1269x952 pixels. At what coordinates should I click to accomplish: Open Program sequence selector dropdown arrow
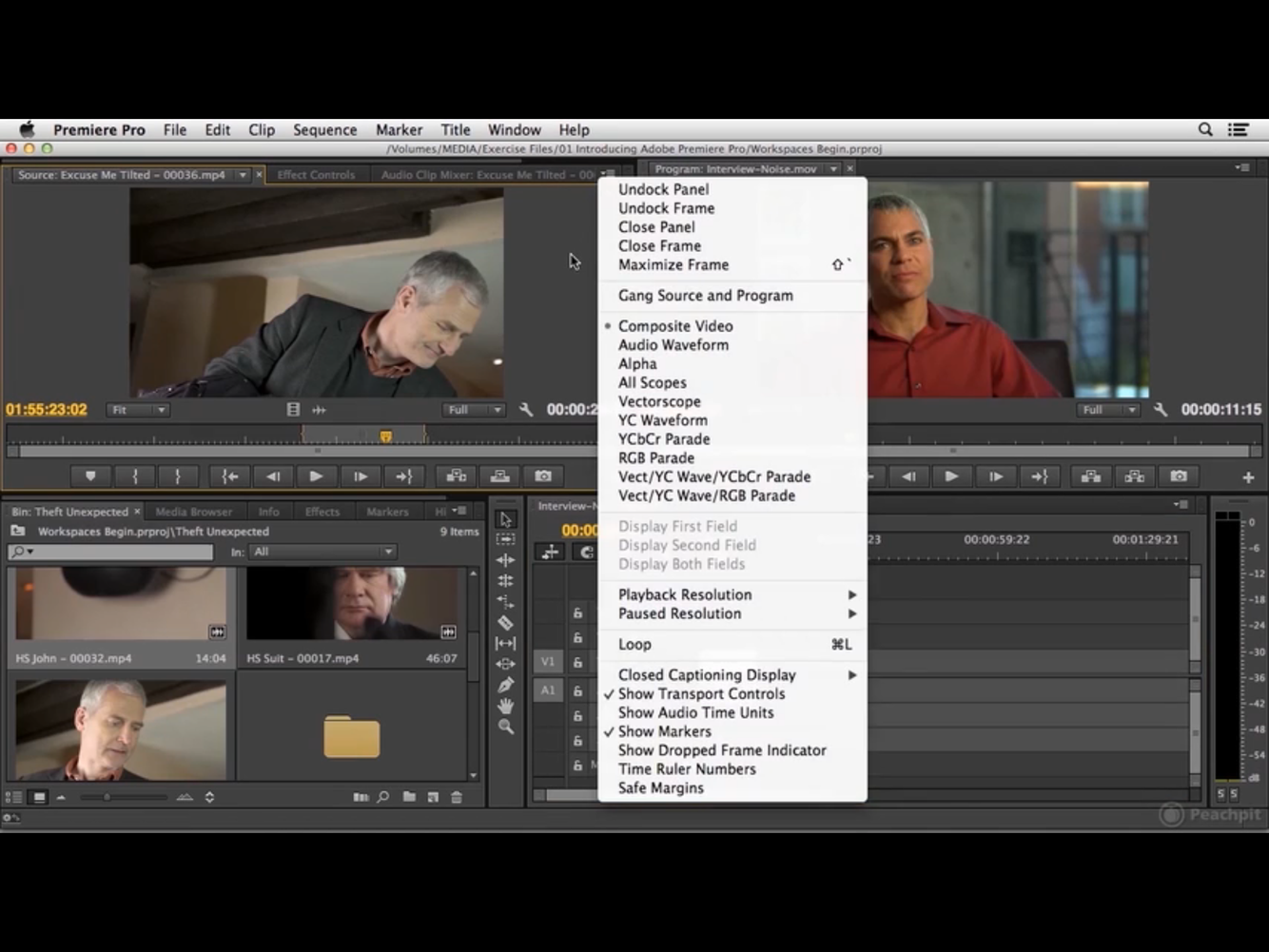833,169
